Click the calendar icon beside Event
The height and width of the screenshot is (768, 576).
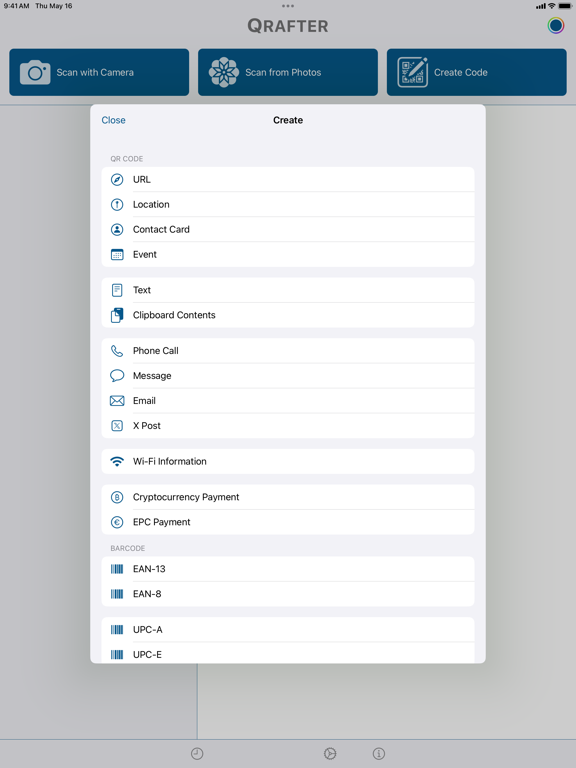pos(117,255)
